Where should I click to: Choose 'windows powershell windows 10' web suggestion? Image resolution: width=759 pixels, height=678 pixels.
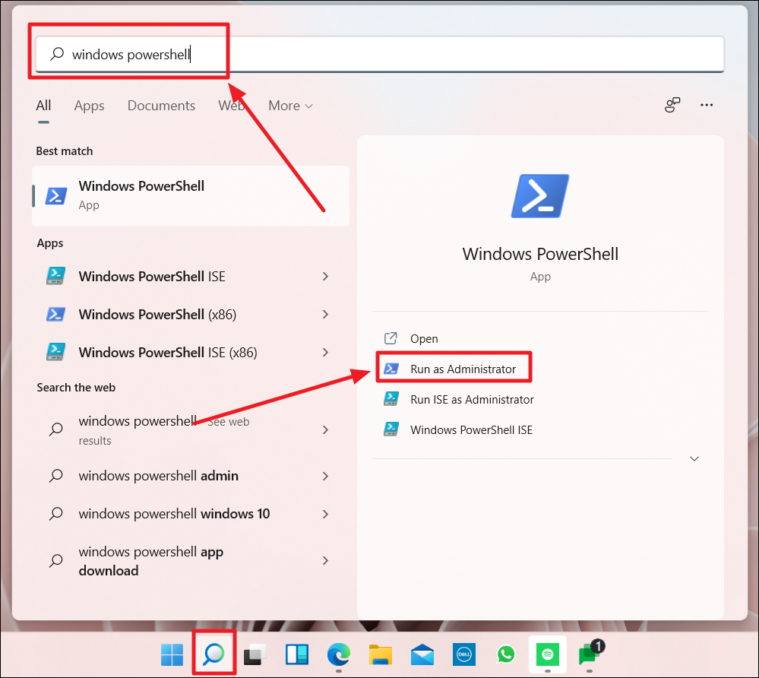click(174, 513)
